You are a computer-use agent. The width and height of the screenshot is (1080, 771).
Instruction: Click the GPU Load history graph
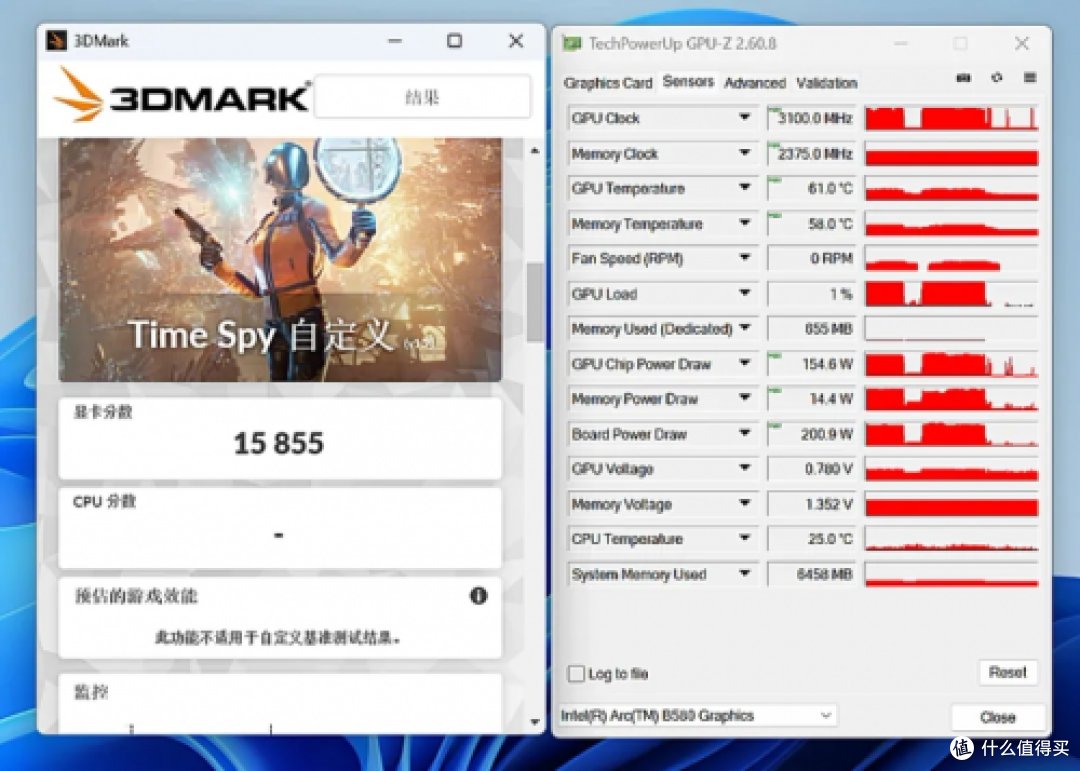951,293
